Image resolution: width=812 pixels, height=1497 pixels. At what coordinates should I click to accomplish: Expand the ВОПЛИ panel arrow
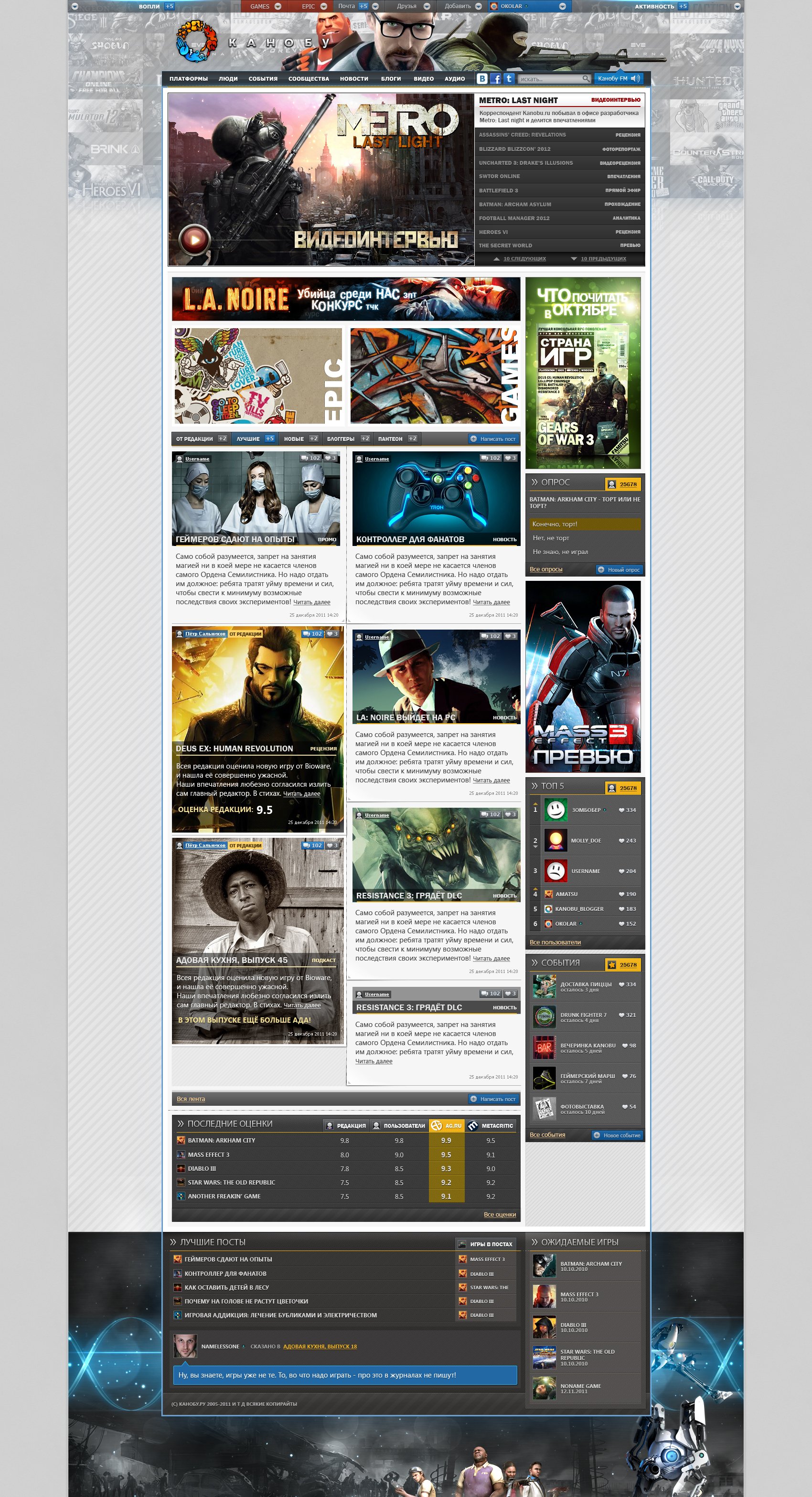tap(75, 6)
